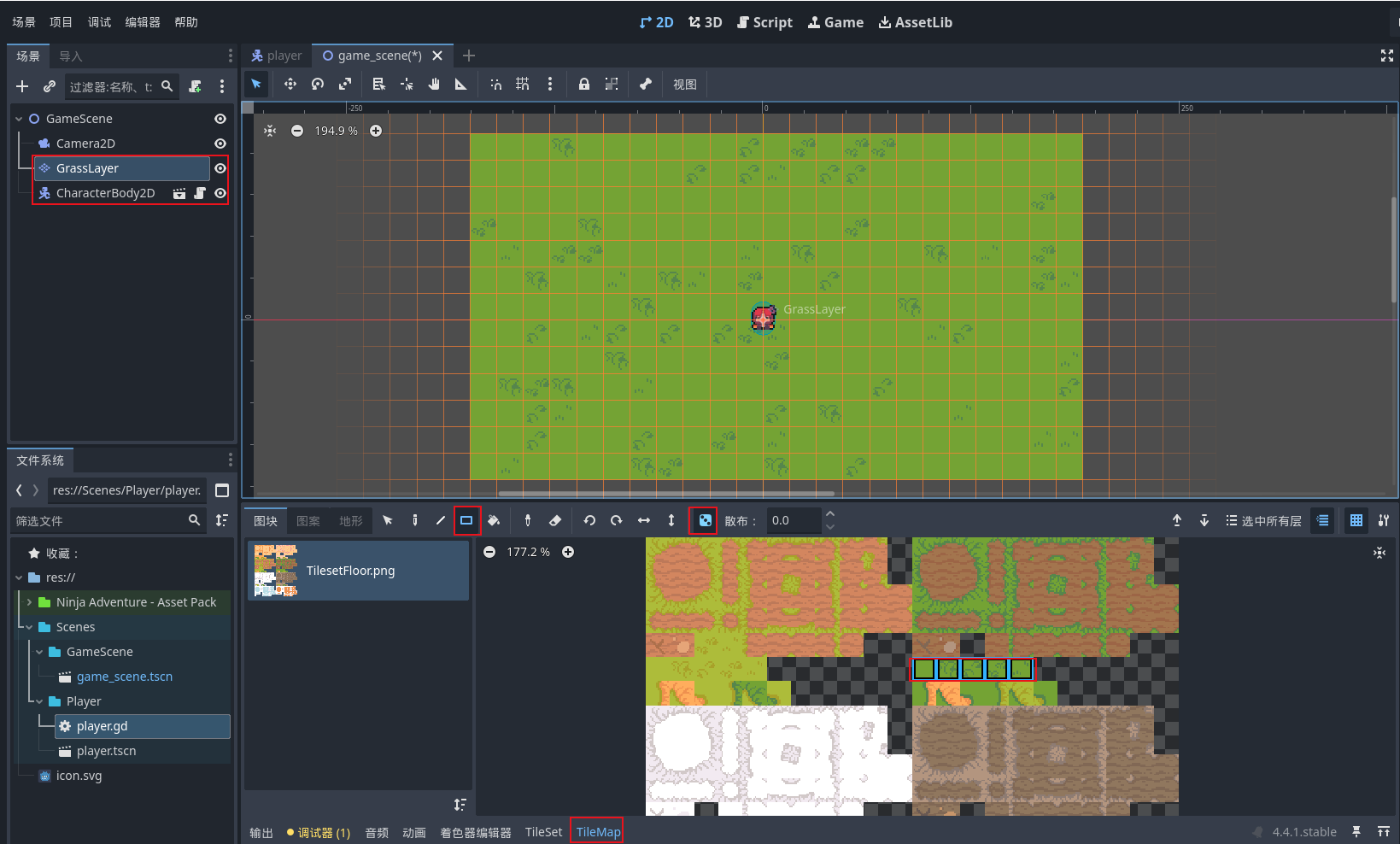The height and width of the screenshot is (844, 1400).
Task: Toggle visibility of GameScene node
Action: coord(220,119)
